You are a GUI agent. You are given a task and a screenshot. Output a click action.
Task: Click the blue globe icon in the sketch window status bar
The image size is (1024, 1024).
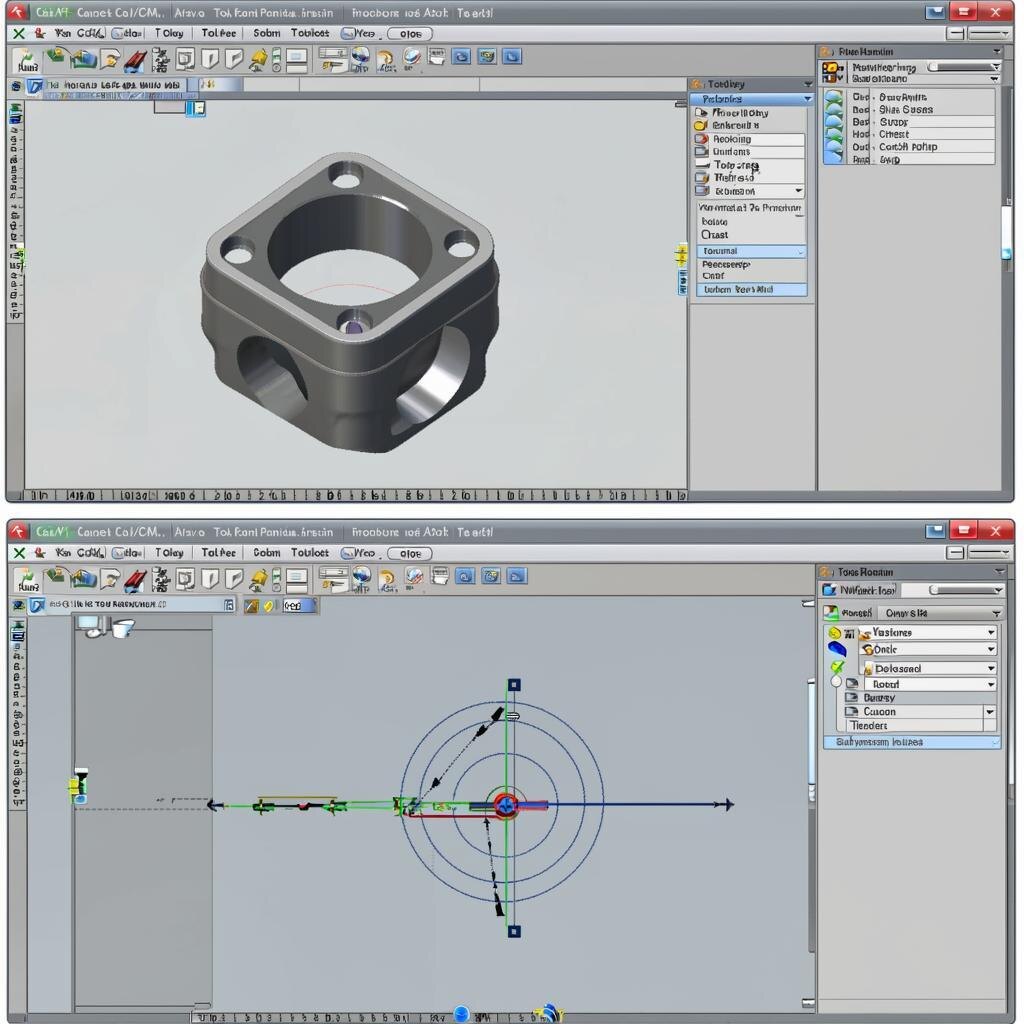tap(461, 1014)
